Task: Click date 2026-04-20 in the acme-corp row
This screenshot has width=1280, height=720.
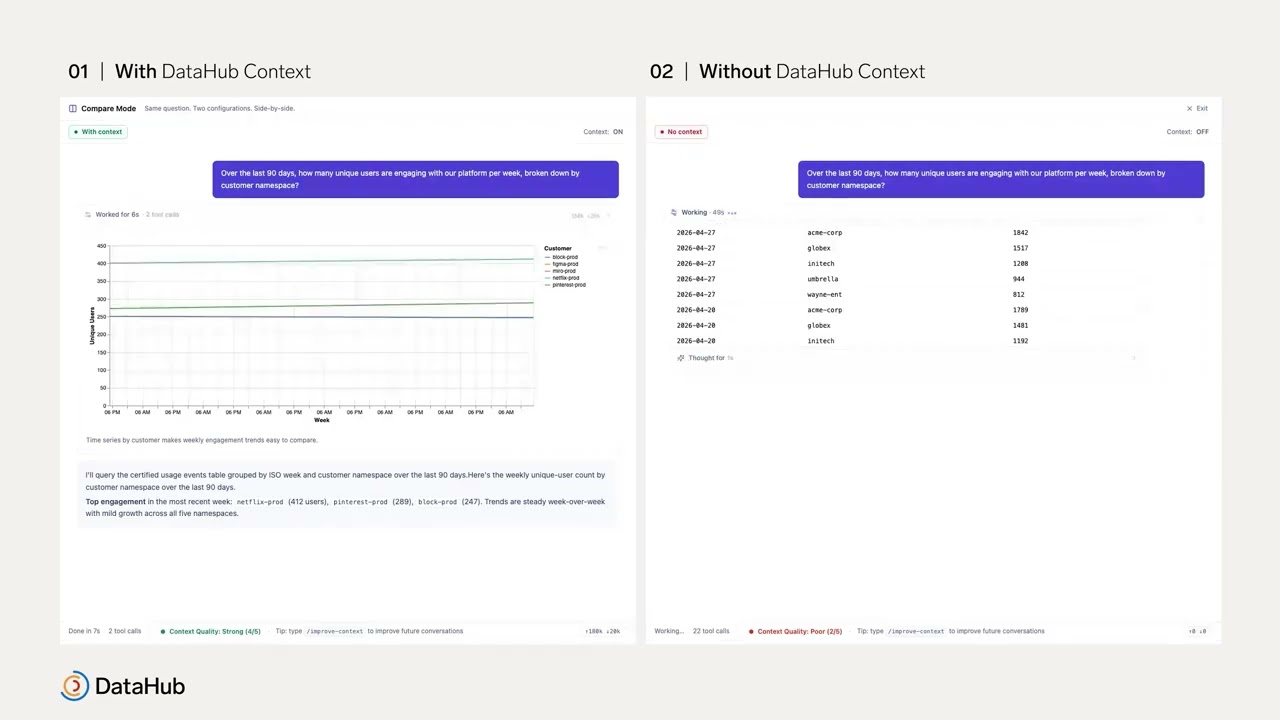Action: click(696, 310)
